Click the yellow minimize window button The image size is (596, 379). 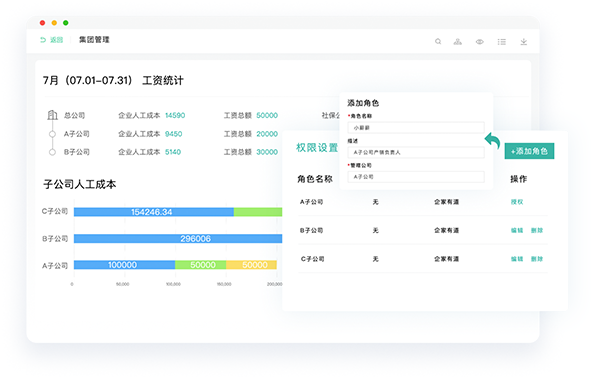[x=54, y=23]
